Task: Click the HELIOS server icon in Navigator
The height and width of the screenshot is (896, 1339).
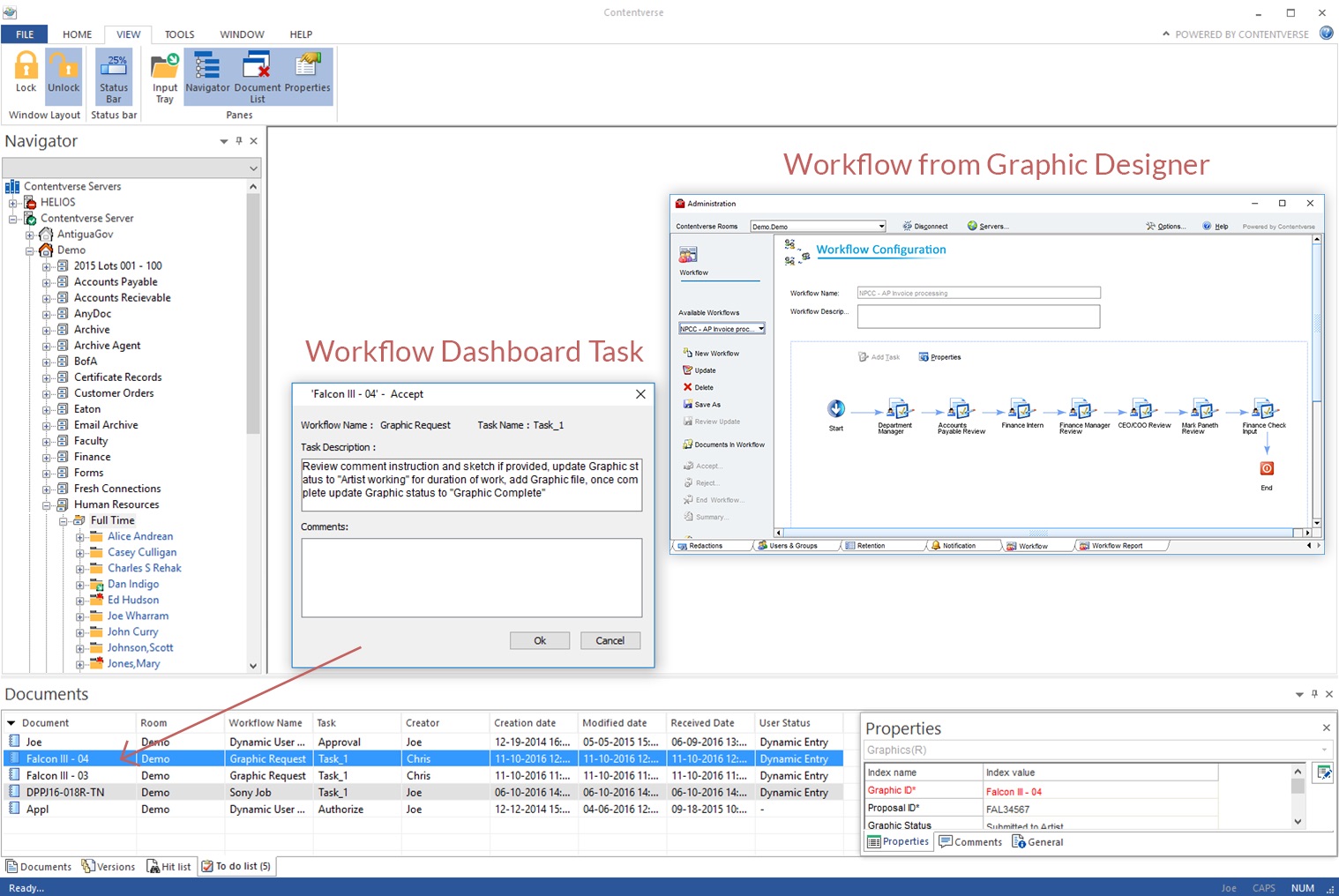Action: point(30,202)
